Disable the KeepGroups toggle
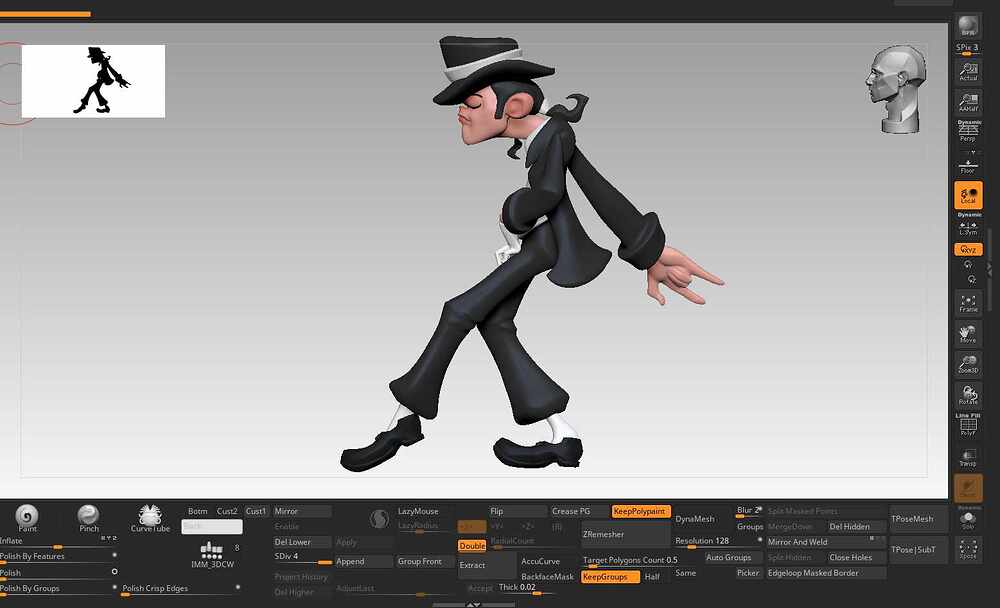Viewport: 1000px width, 608px height. (x=610, y=577)
